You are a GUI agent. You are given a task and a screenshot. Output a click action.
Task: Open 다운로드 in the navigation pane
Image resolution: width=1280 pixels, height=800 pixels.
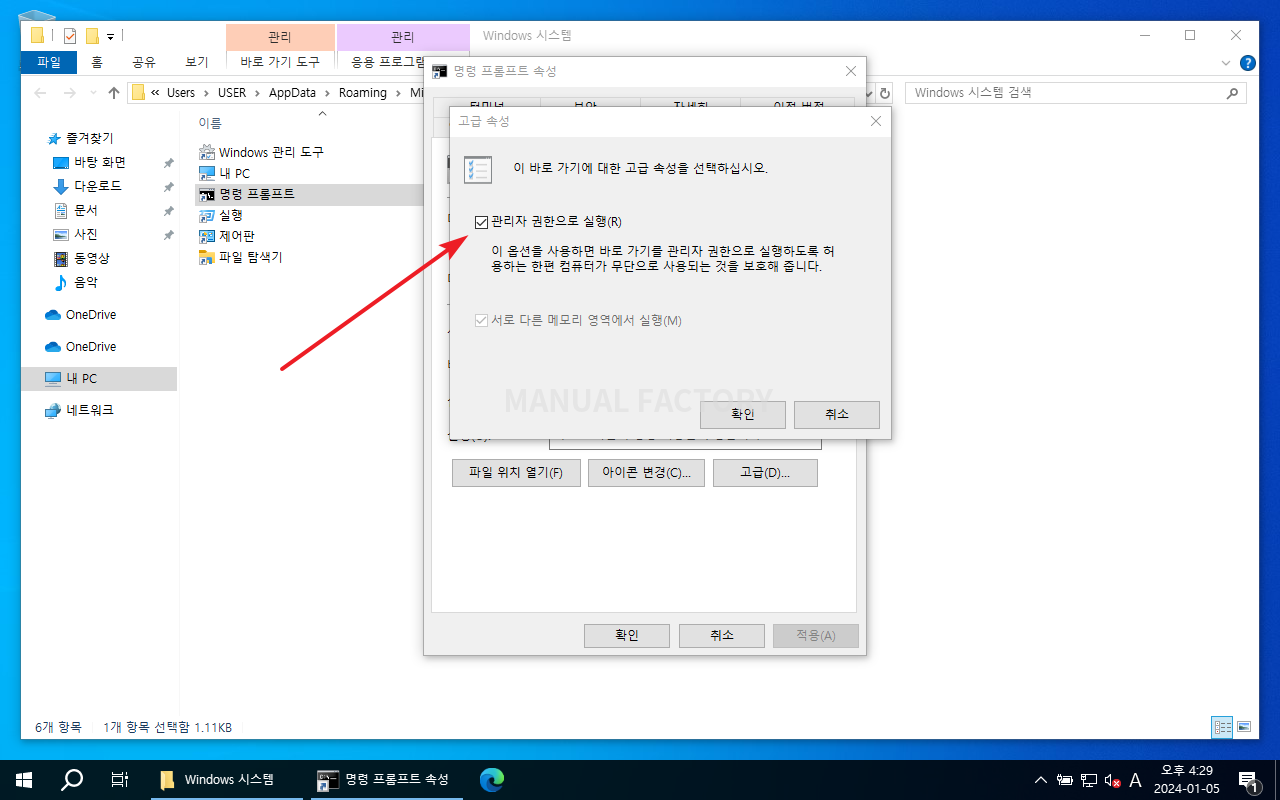point(98,186)
